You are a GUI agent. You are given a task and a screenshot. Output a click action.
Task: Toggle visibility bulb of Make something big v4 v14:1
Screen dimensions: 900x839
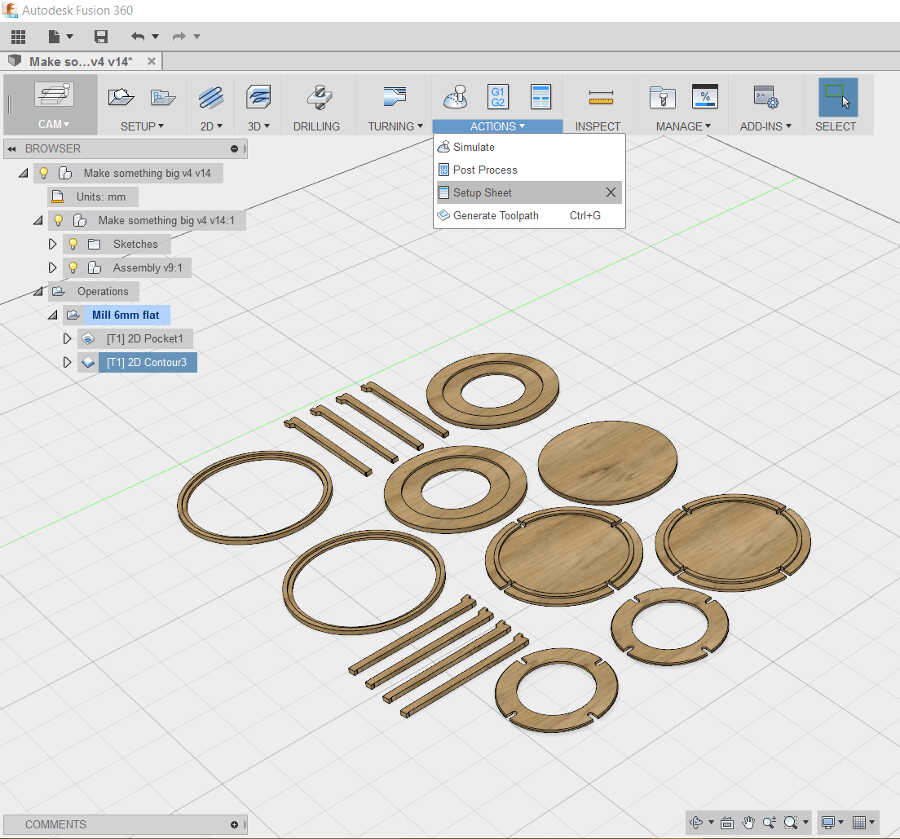pos(59,220)
